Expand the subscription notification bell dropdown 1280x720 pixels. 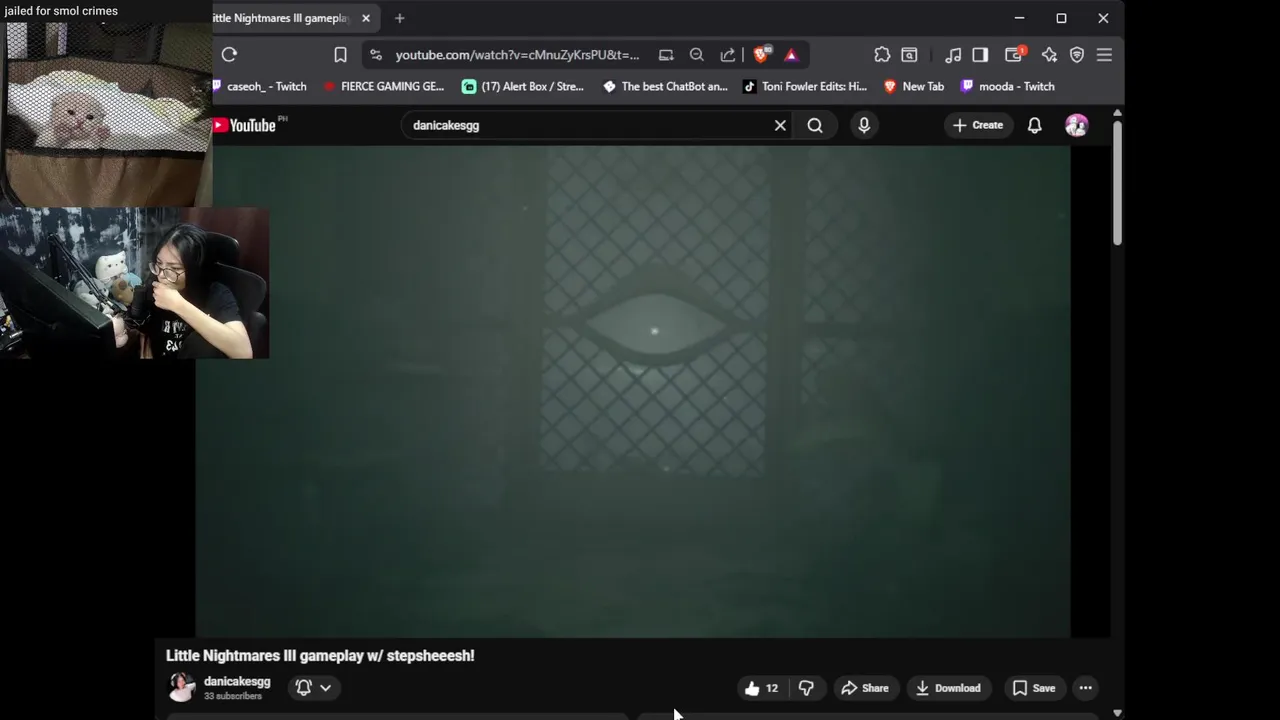[x=314, y=687]
